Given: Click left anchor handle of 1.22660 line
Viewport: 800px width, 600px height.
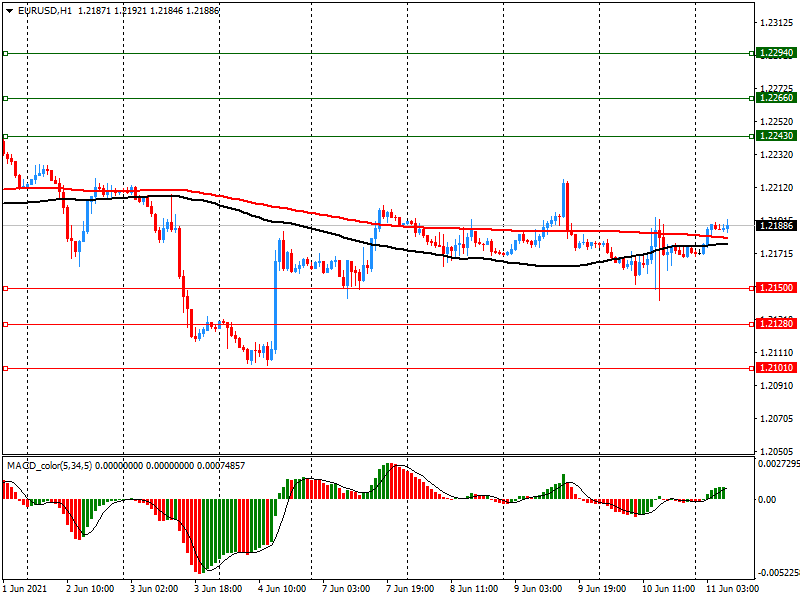Looking at the screenshot, I should (6, 98).
